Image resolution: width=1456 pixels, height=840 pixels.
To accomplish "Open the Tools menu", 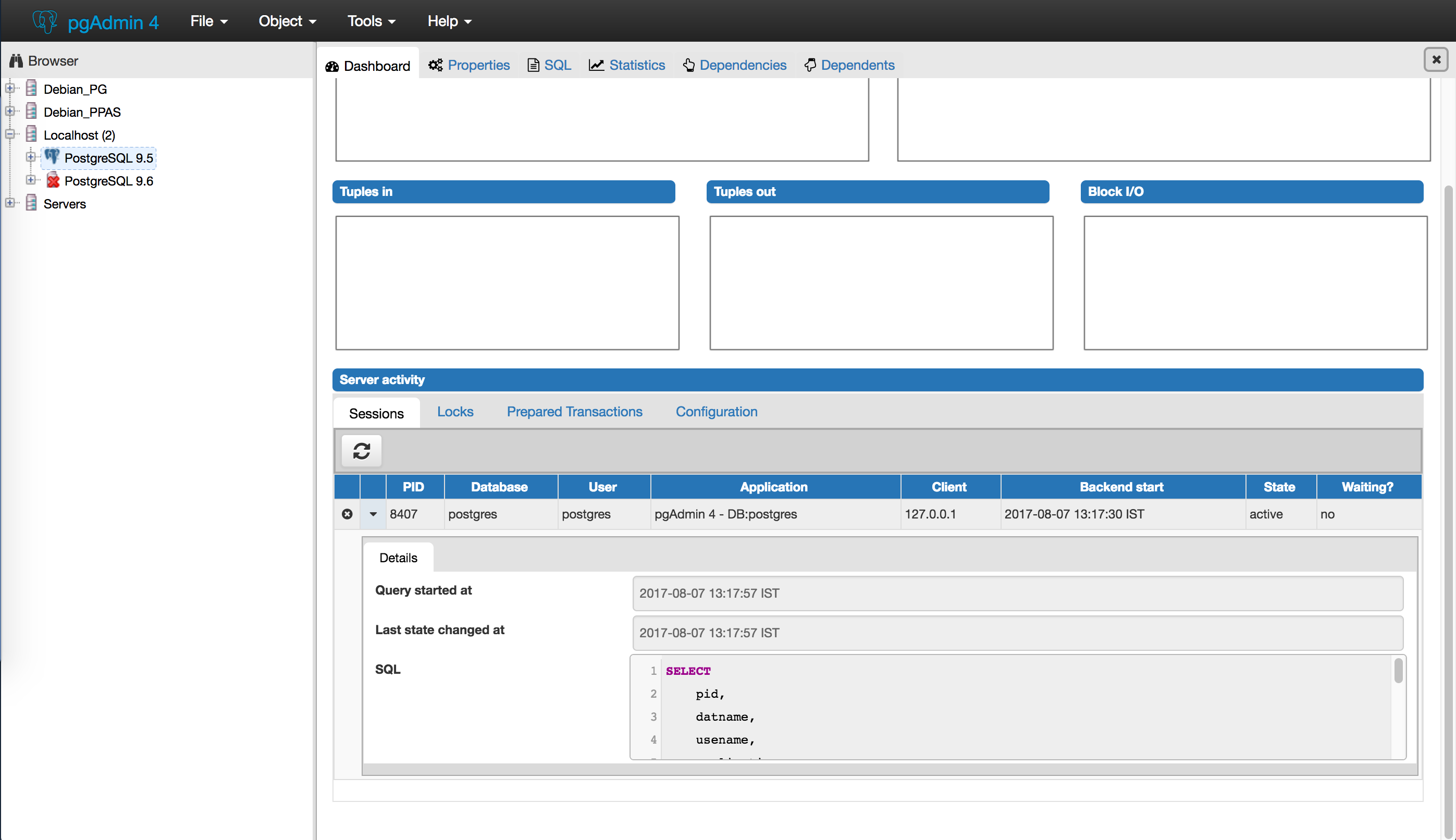I will [371, 21].
